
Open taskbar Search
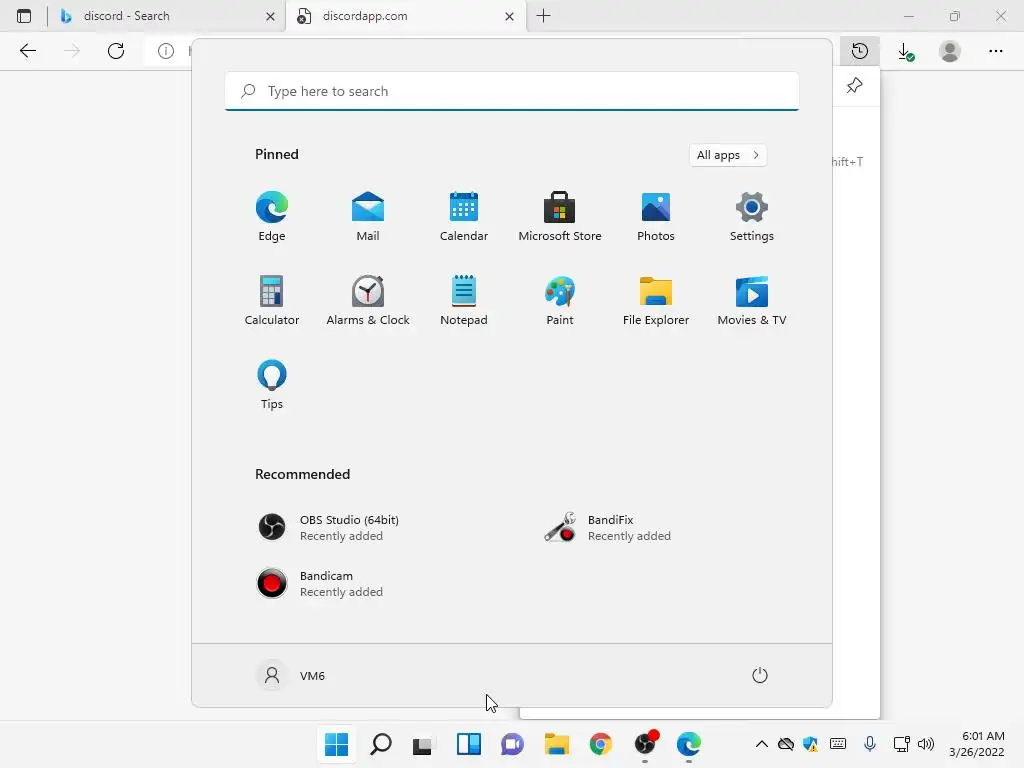coord(381,744)
